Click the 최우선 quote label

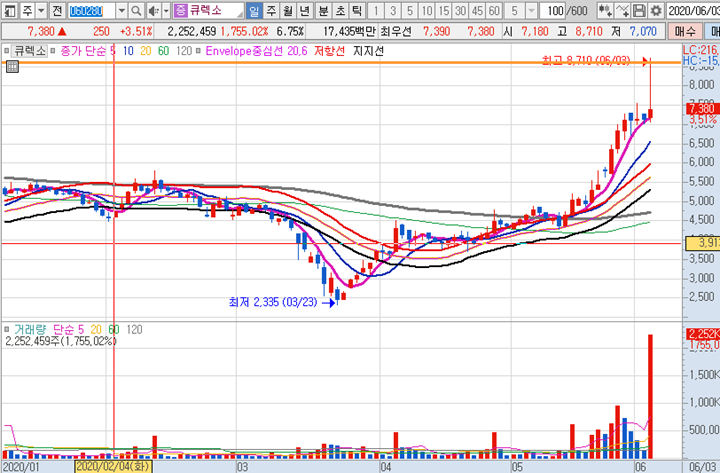396,31
